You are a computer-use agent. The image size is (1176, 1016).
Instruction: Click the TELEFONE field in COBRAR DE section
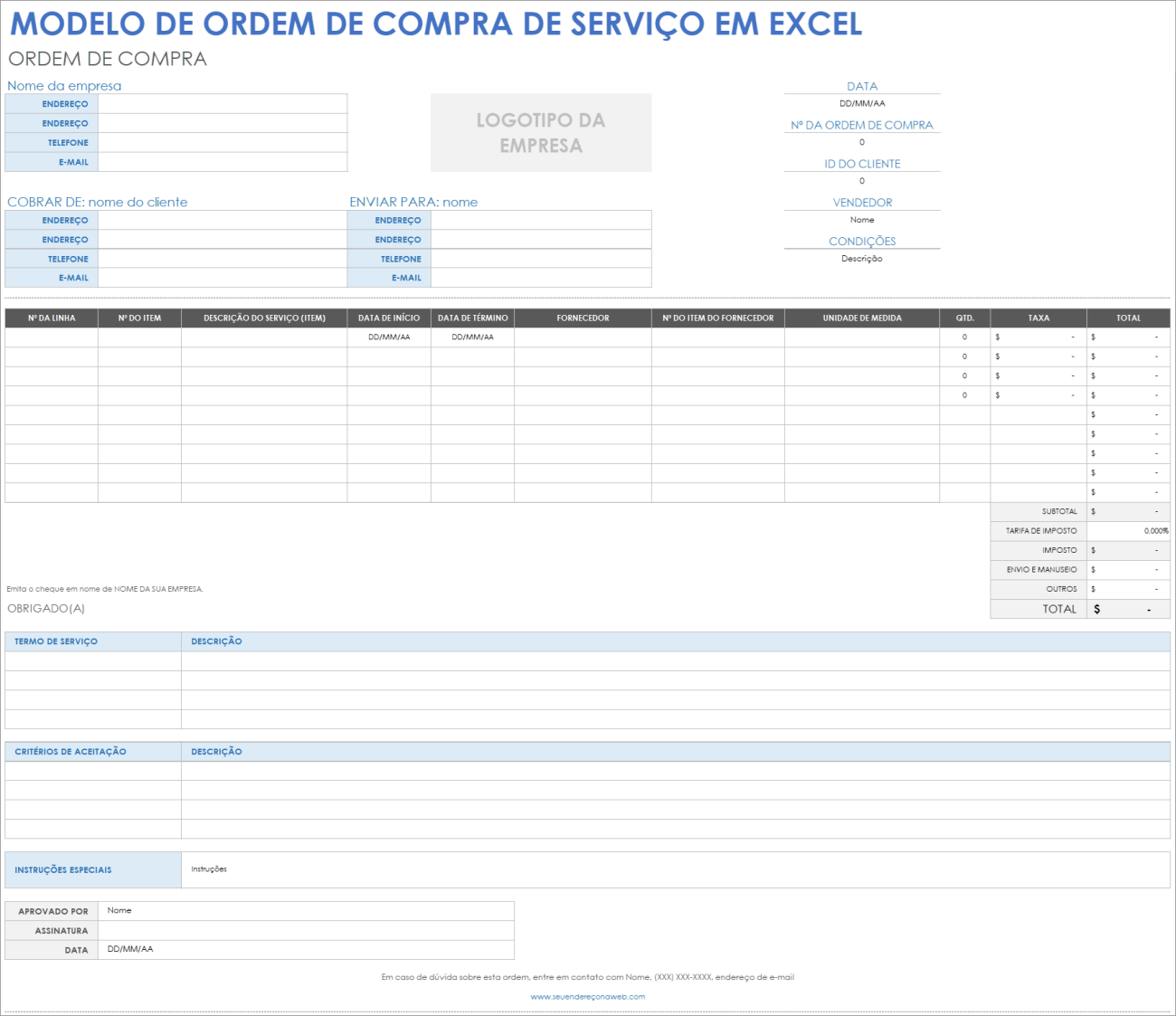222,258
